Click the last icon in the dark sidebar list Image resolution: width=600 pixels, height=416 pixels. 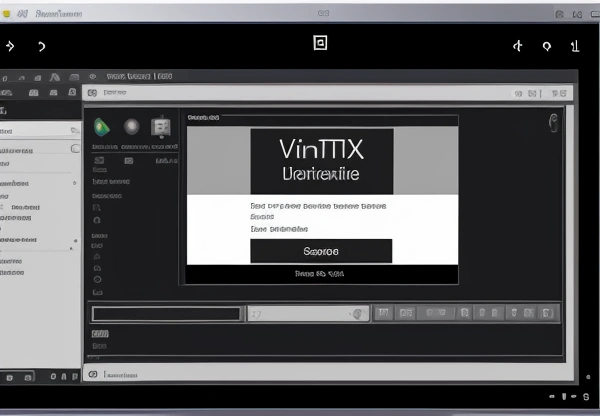(98, 292)
